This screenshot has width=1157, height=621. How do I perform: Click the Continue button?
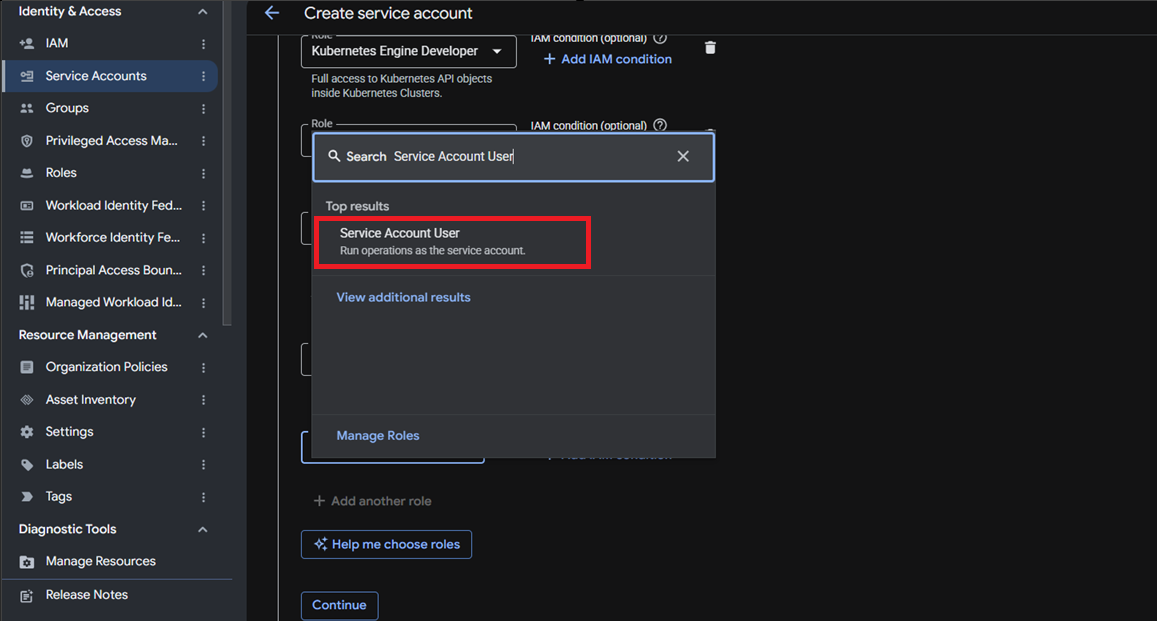pyautogui.click(x=339, y=606)
